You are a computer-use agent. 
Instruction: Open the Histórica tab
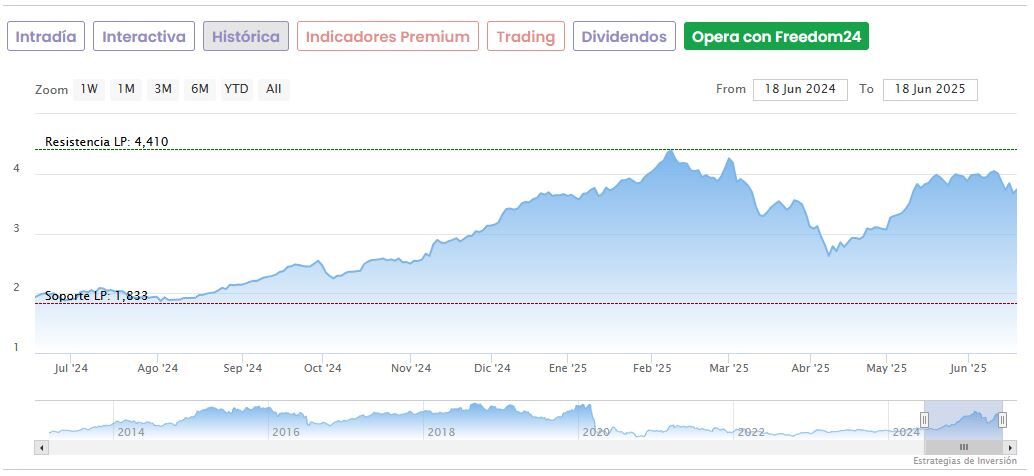point(246,37)
